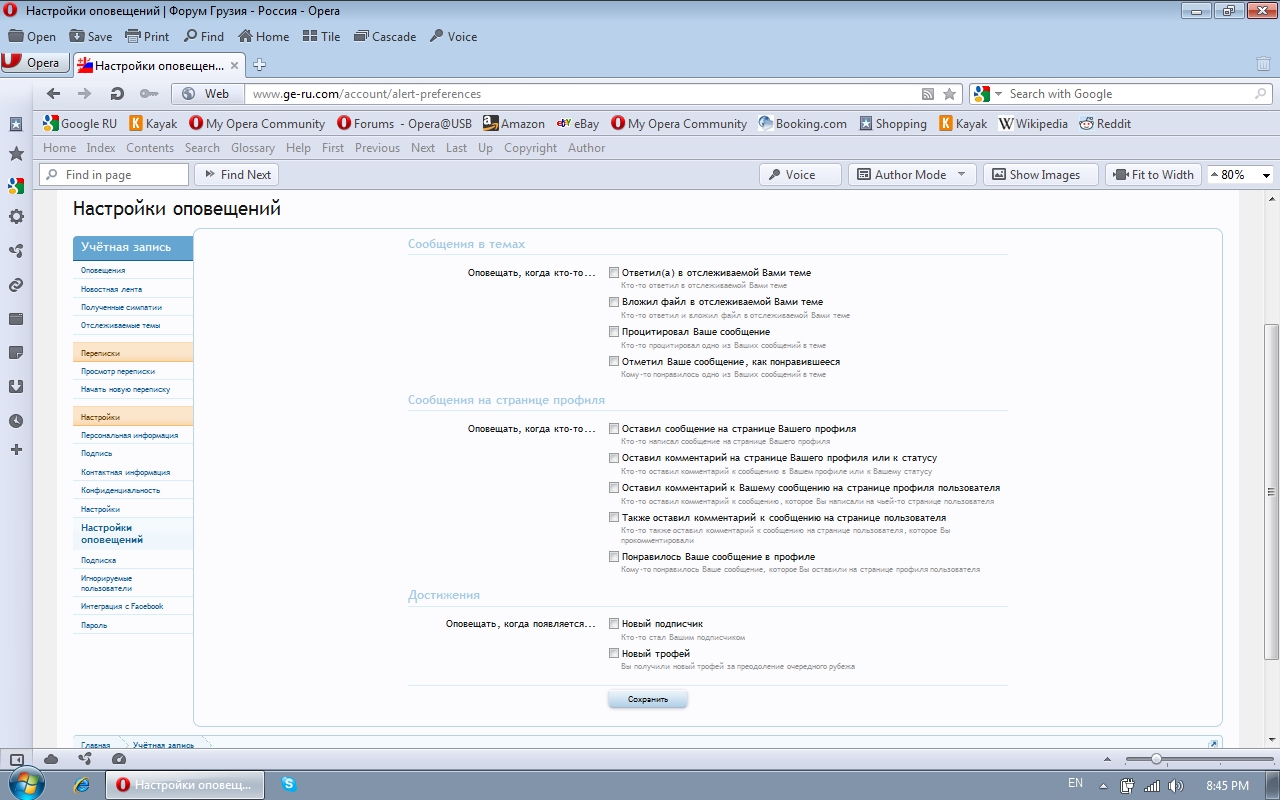Click the Back navigation arrow
The width and height of the screenshot is (1280, 800).
coord(54,94)
